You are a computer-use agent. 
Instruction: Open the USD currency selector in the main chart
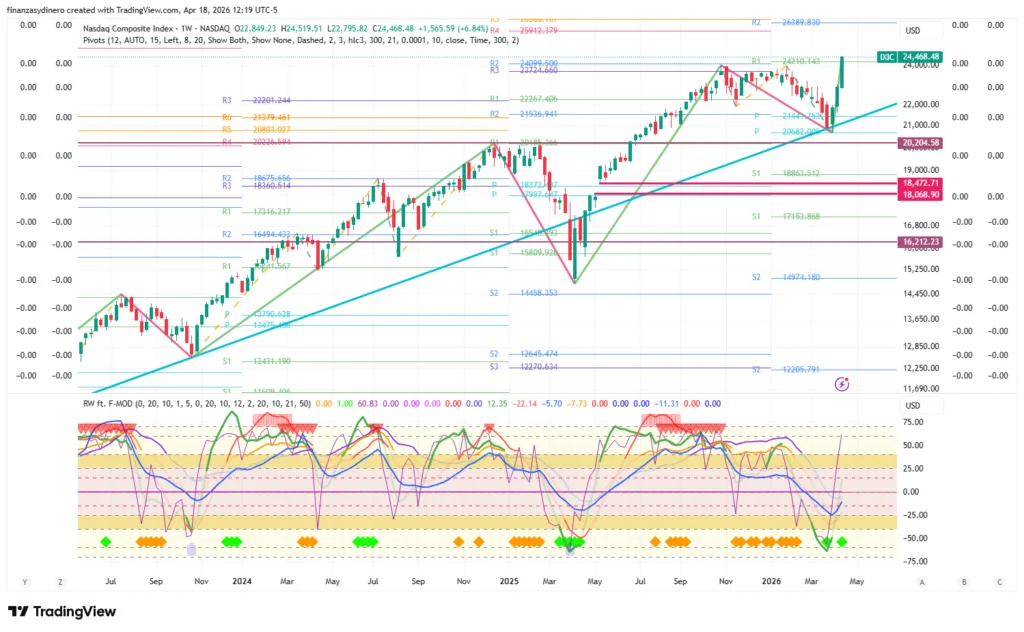point(912,31)
